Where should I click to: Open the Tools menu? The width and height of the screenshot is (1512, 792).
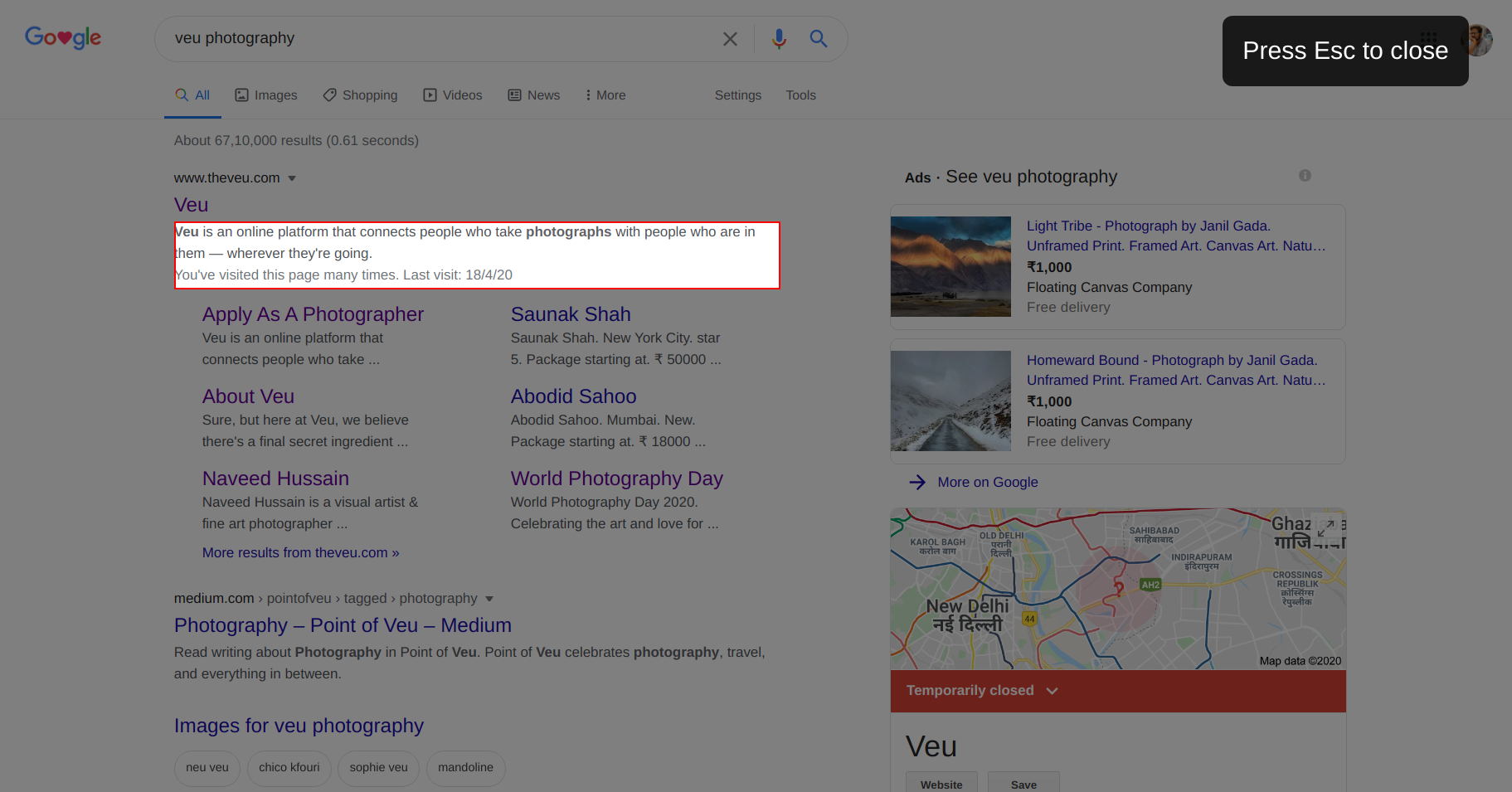click(801, 95)
